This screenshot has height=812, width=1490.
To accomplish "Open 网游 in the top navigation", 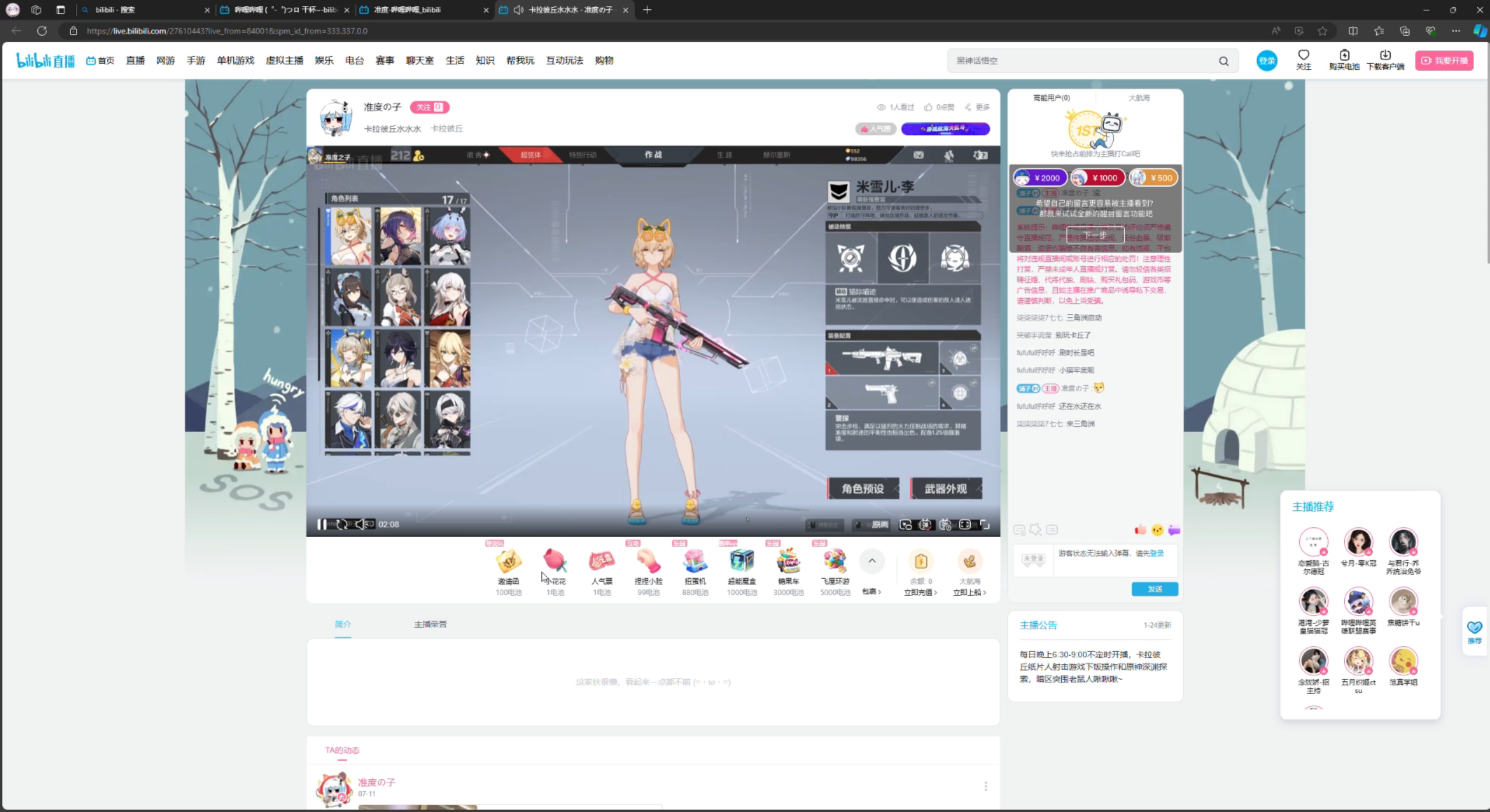I will (165, 61).
